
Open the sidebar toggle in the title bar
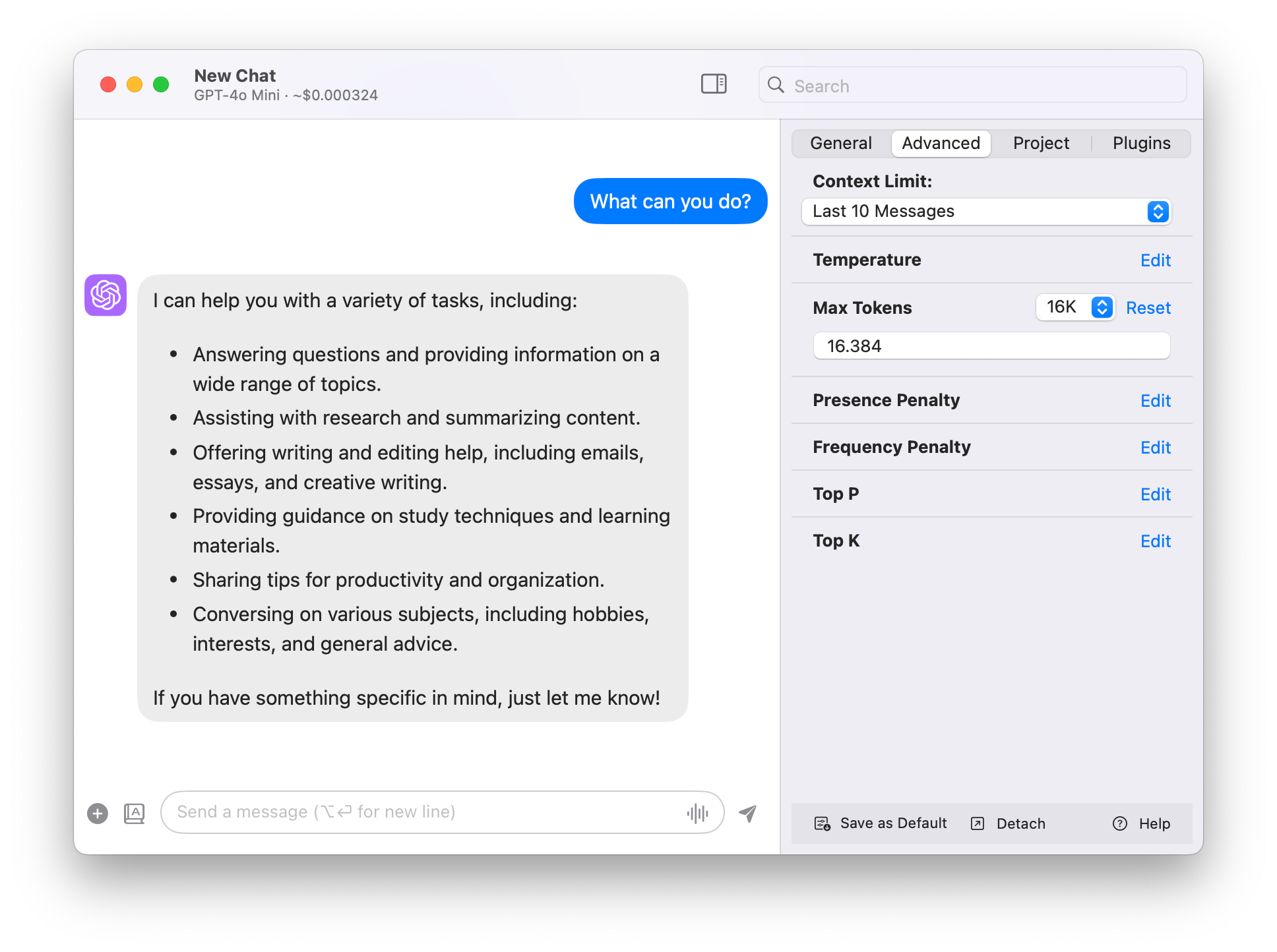[713, 84]
